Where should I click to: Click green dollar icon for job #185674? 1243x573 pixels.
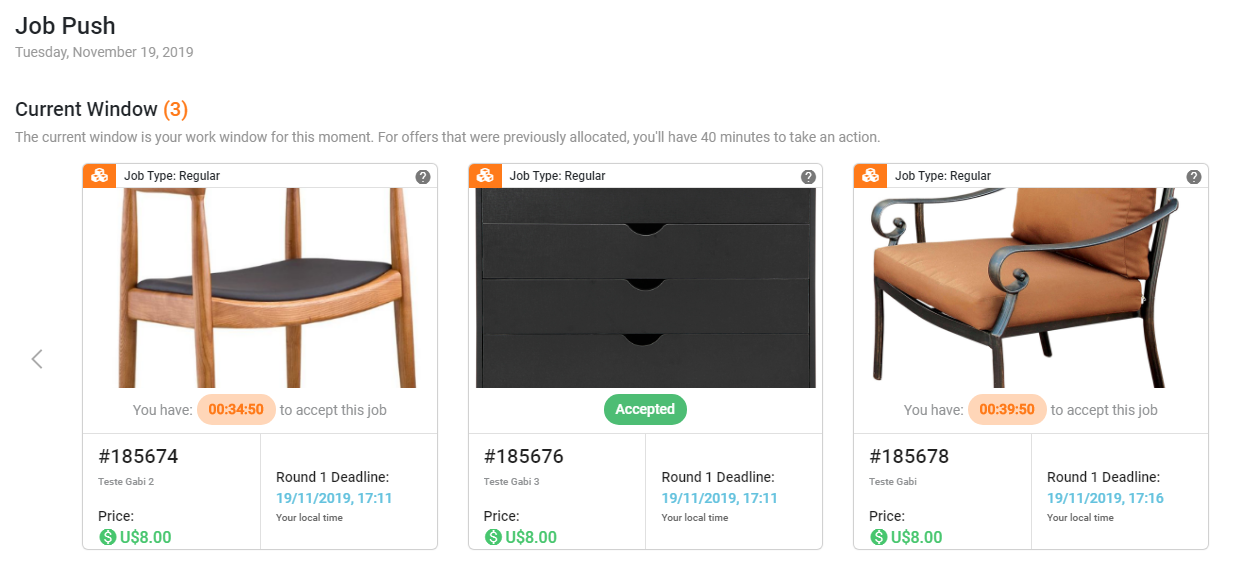(x=108, y=537)
